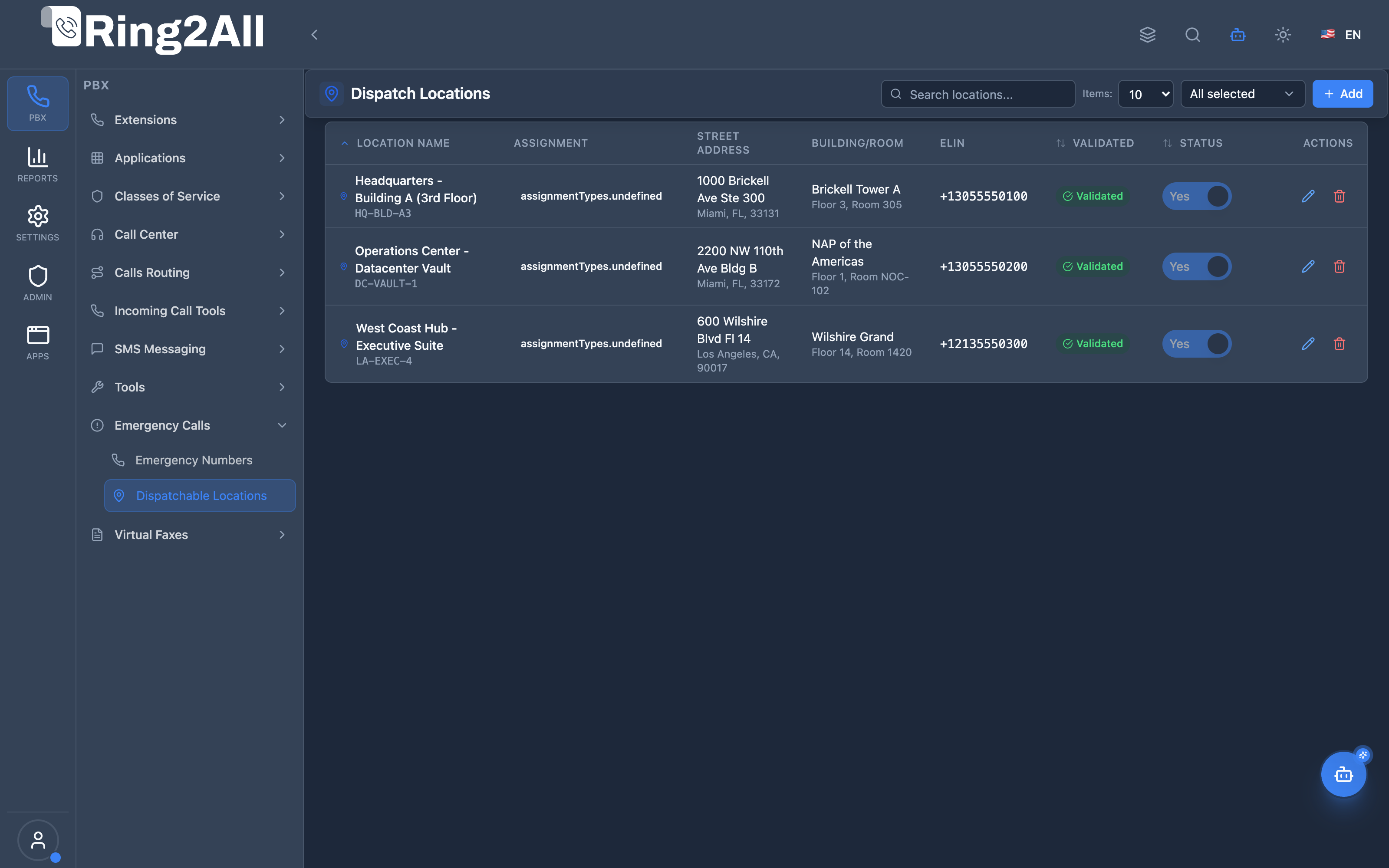This screenshot has height=868, width=1389.
Task: Open the Items per page dropdown
Action: point(1145,94)
